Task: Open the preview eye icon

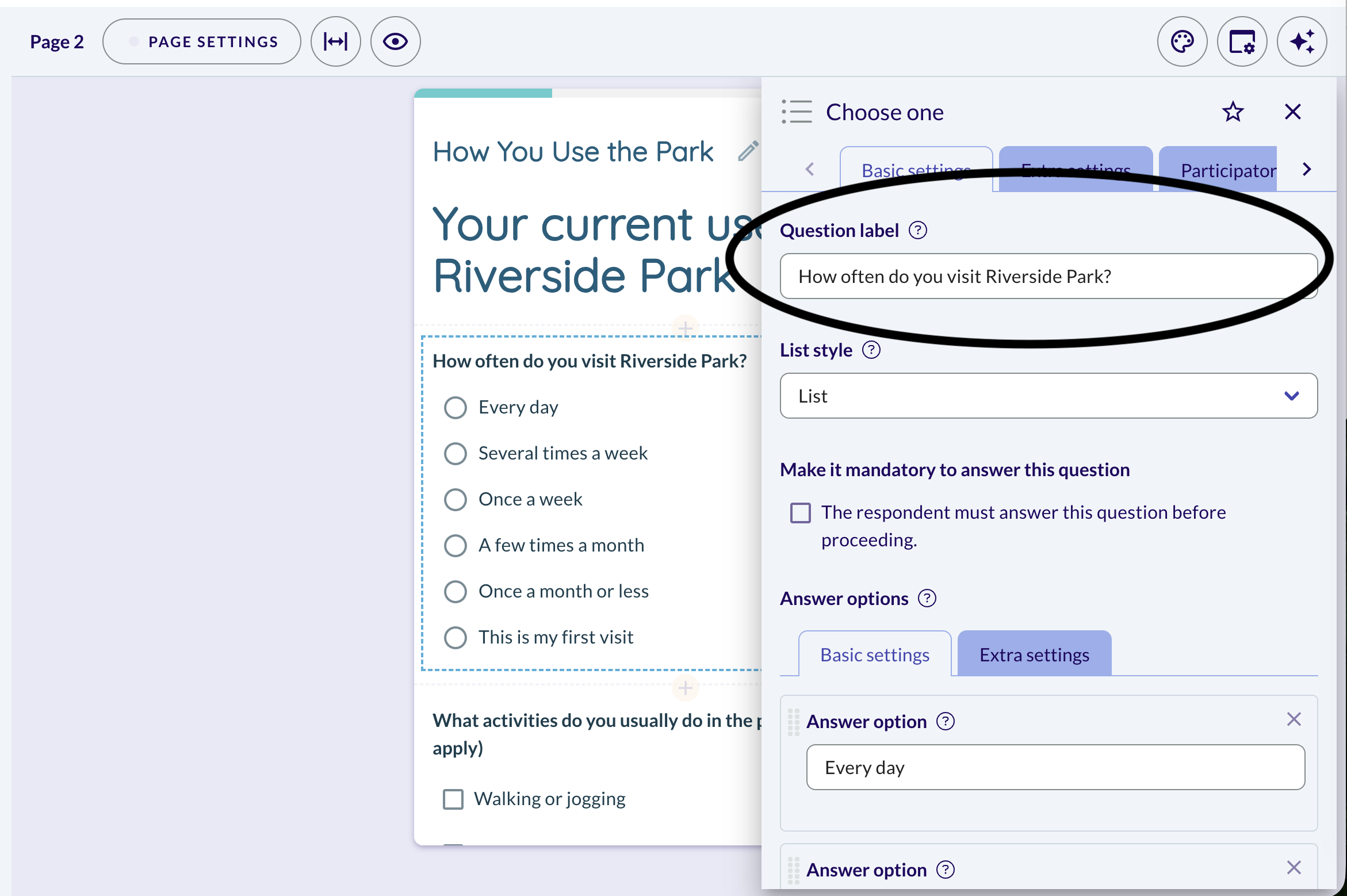Action: (395, 41)
